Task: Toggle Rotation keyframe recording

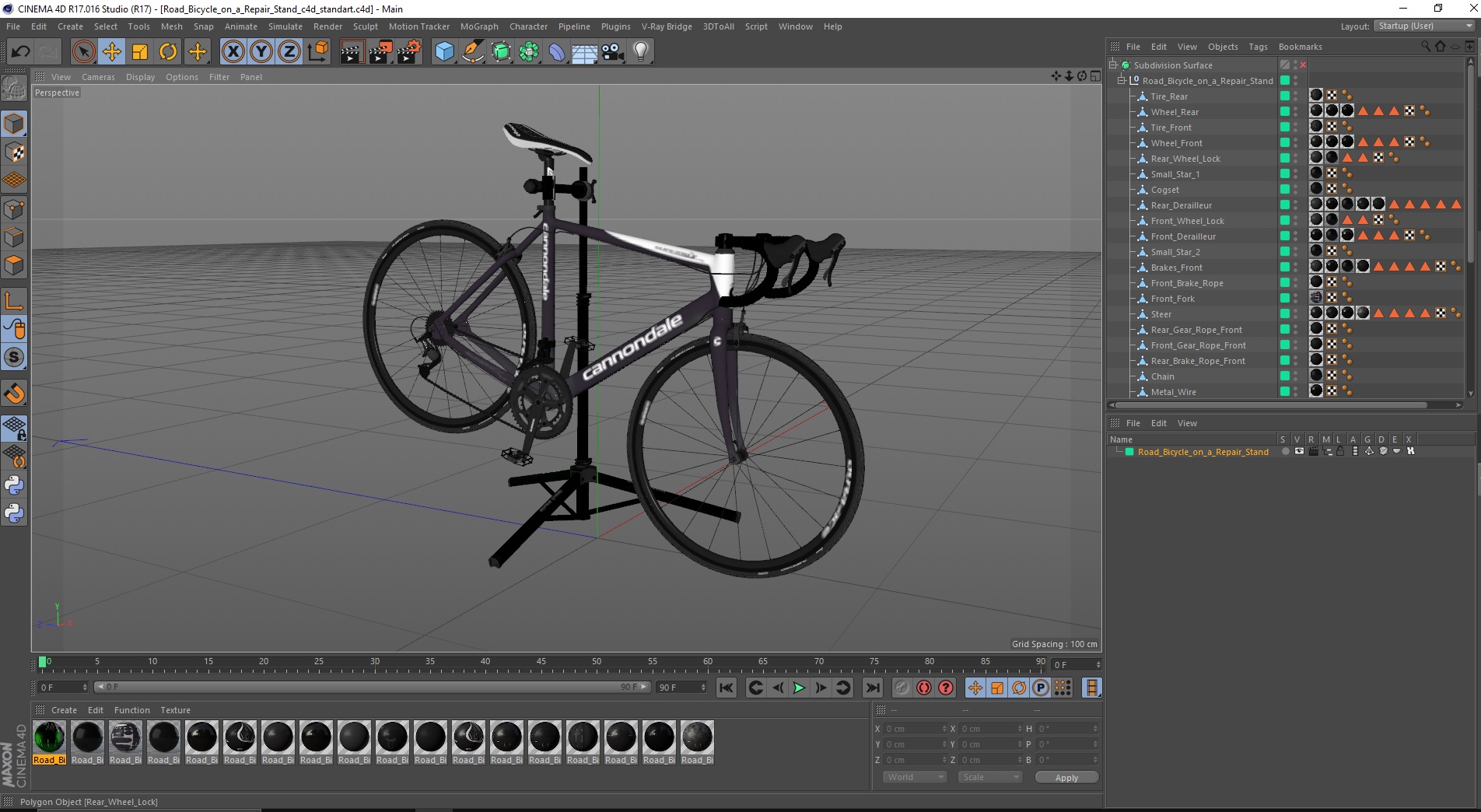Action: [1019, 688]
